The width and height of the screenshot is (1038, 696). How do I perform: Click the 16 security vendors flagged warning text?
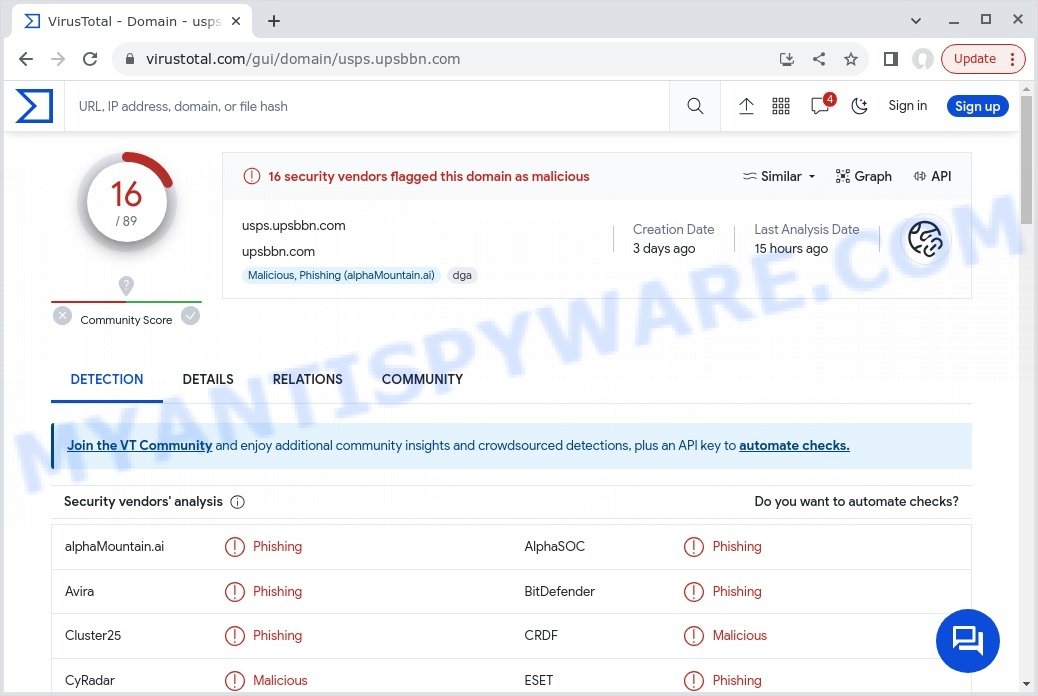point(428,176)
